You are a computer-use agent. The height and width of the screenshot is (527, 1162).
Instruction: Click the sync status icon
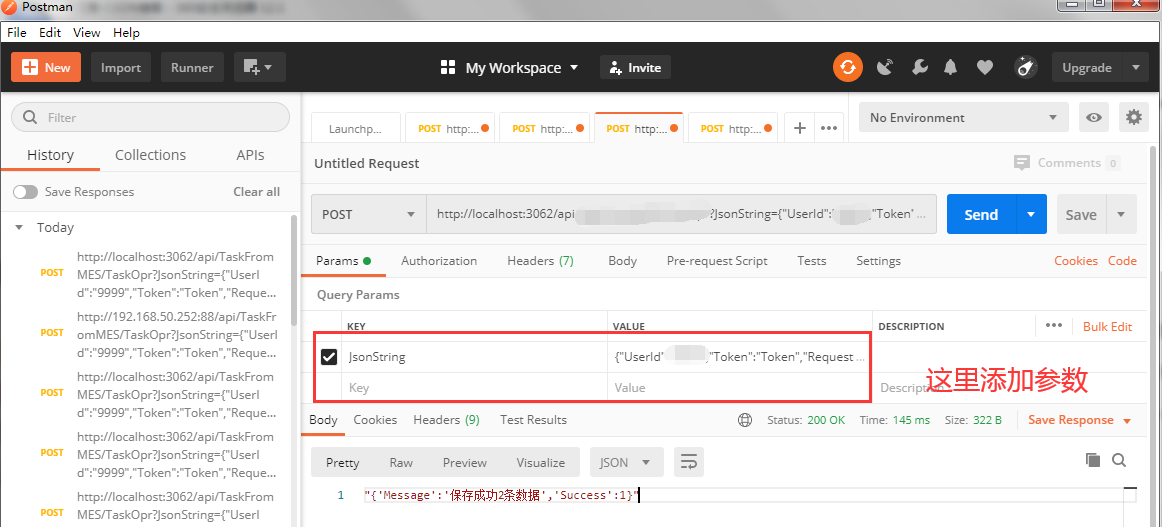coord(848,67)
